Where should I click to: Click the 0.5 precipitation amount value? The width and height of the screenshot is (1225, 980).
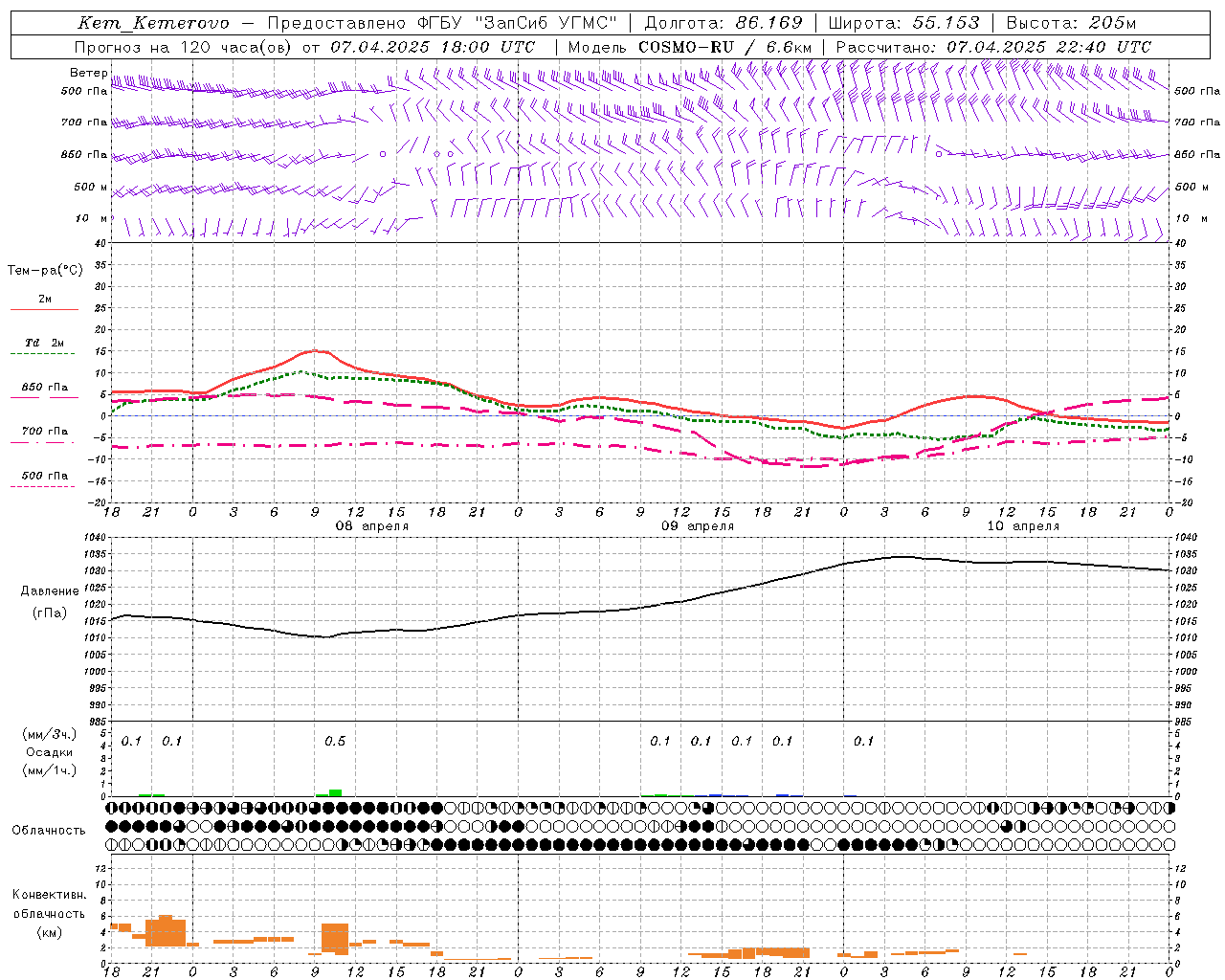click(334, 742)
